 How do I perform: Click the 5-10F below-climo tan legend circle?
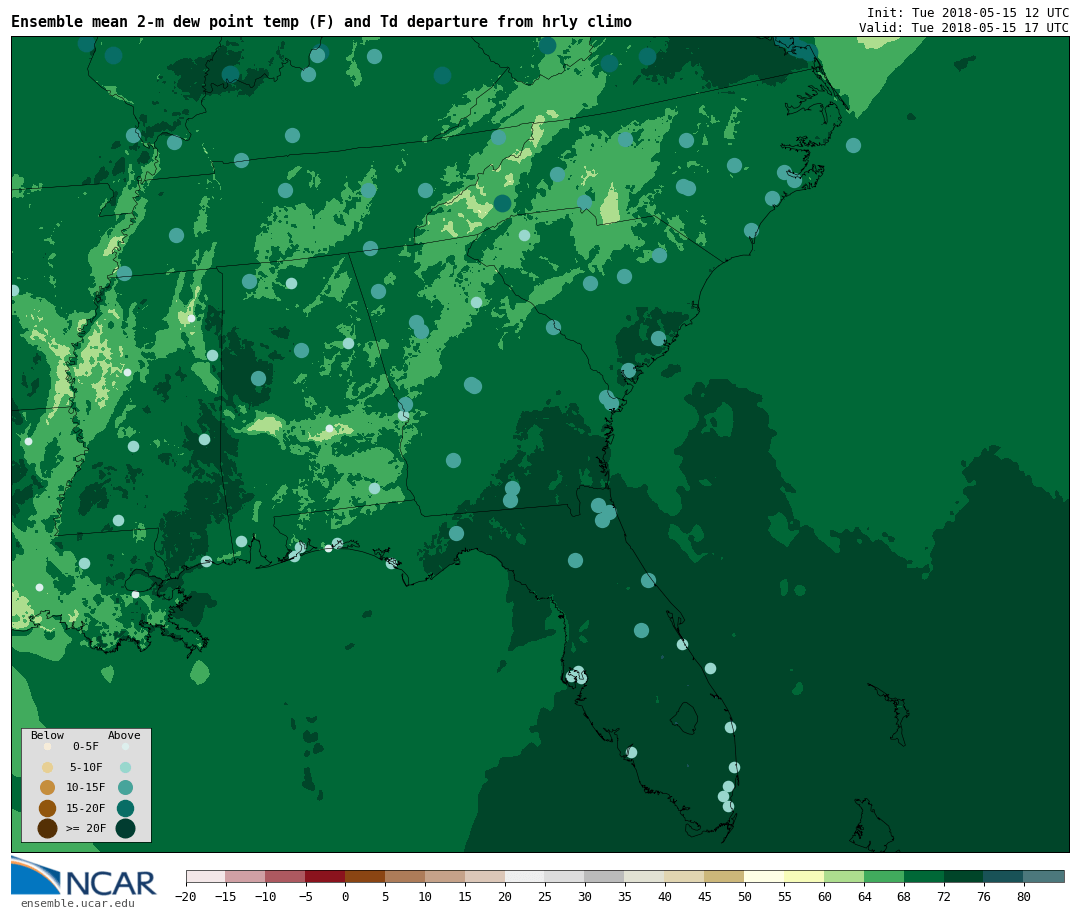click(48, 767)
